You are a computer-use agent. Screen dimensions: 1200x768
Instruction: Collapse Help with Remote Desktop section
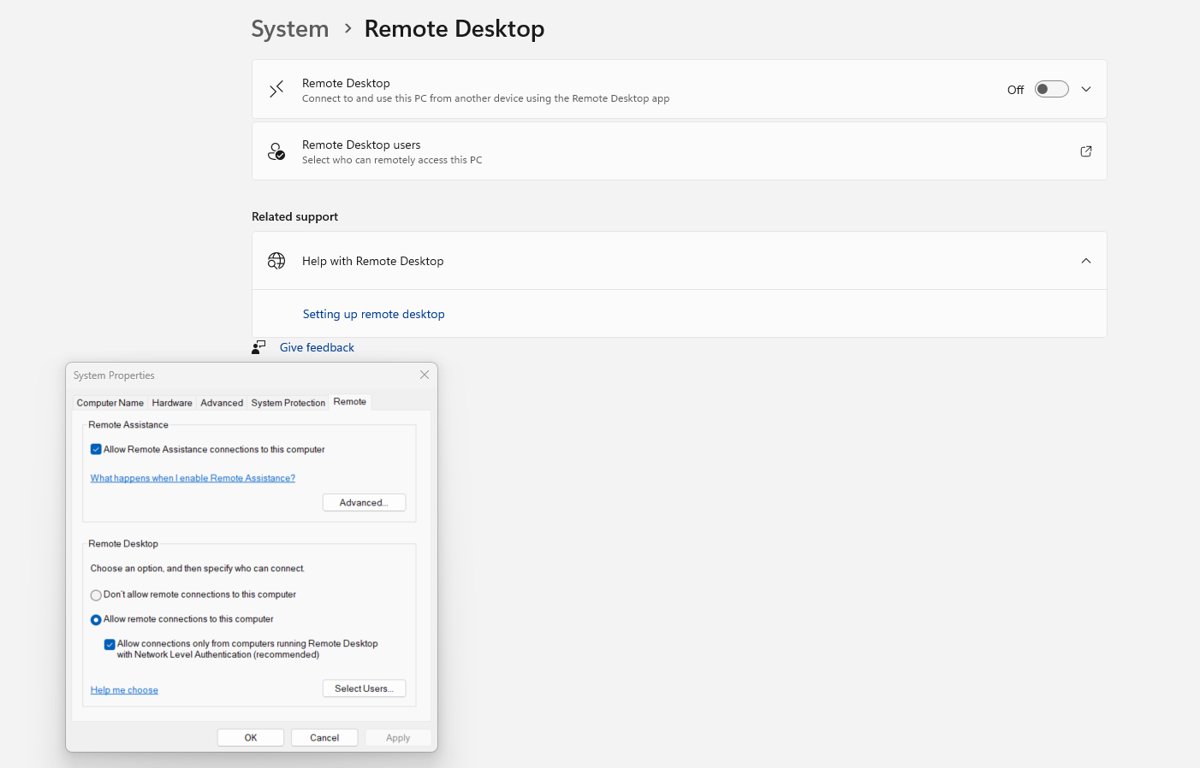coord(1086,261)
